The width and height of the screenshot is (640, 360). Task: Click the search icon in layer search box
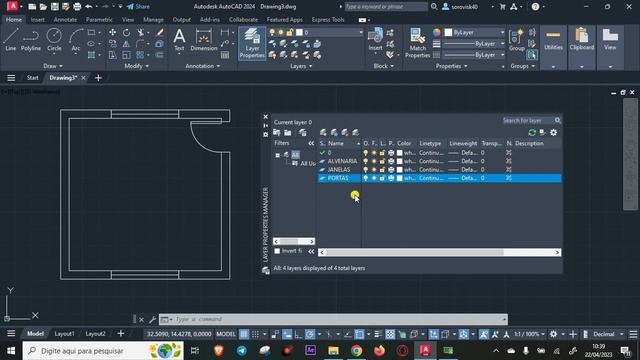[x=558, y=120]
